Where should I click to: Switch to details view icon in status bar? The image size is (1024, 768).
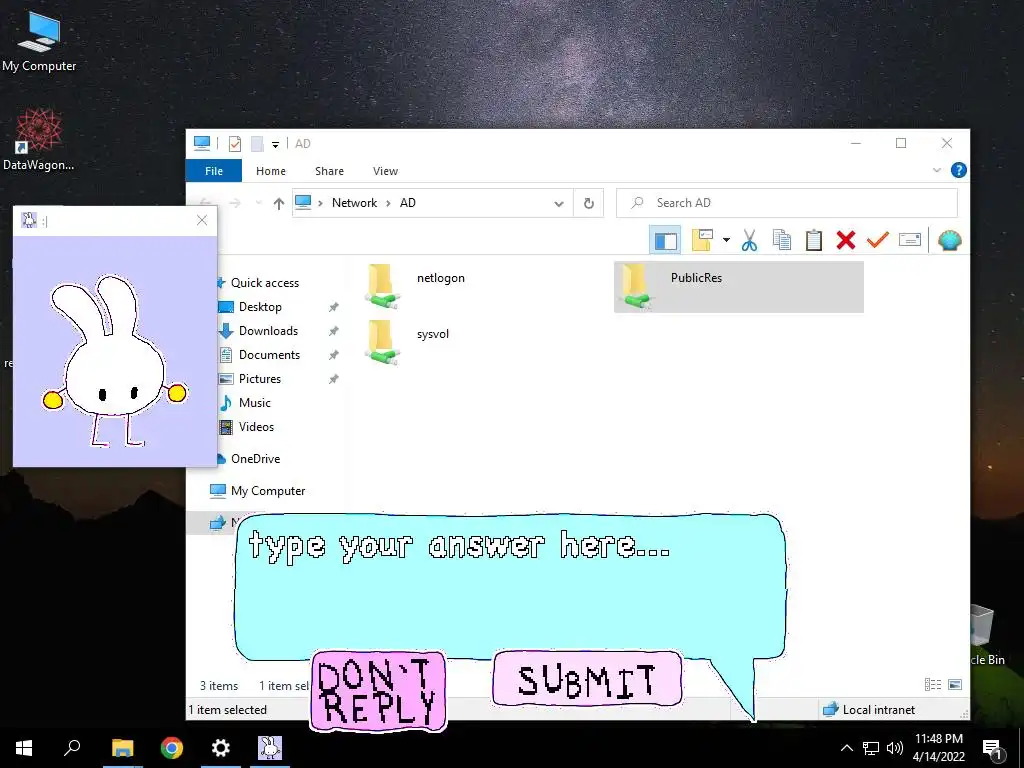point(933,684)
